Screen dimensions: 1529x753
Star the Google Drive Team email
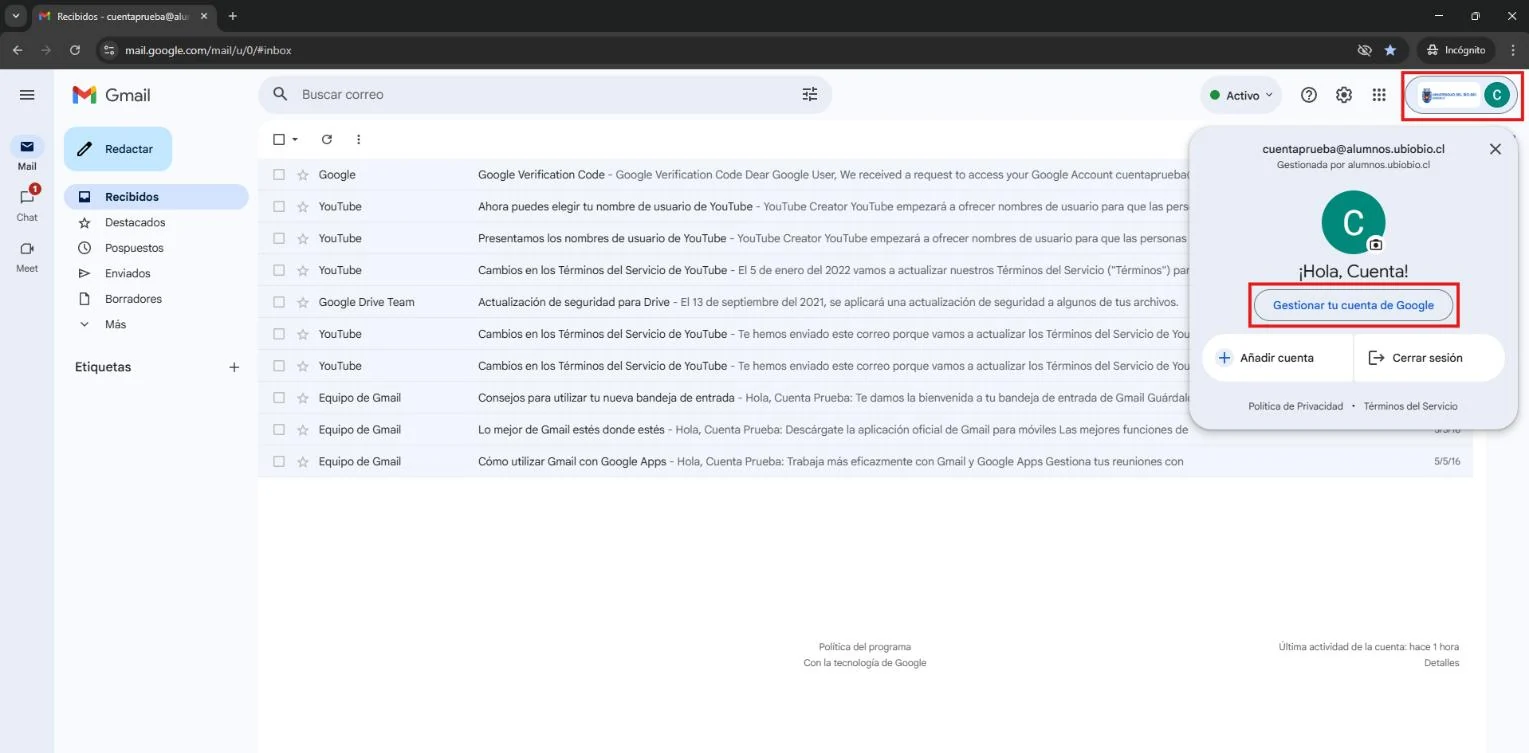tap(303, 302)
